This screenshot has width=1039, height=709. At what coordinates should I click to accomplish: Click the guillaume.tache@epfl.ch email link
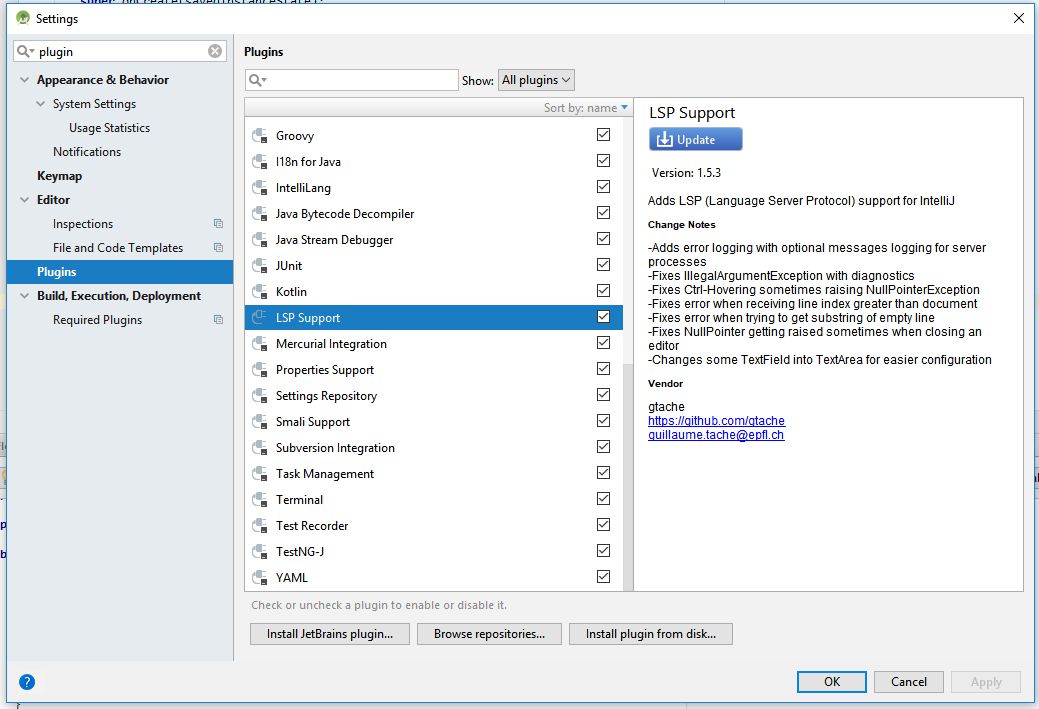[716, 435]
